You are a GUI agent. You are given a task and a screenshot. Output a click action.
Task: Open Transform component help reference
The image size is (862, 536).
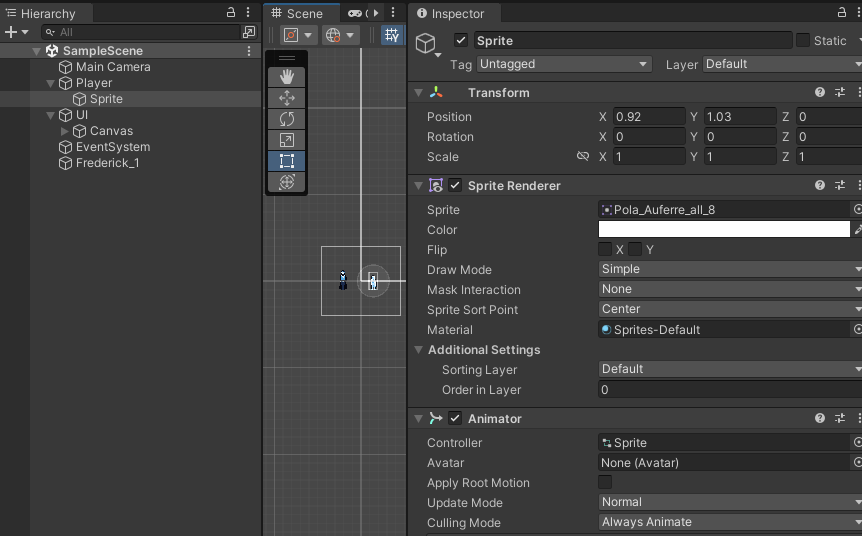[x=820, y=93]
